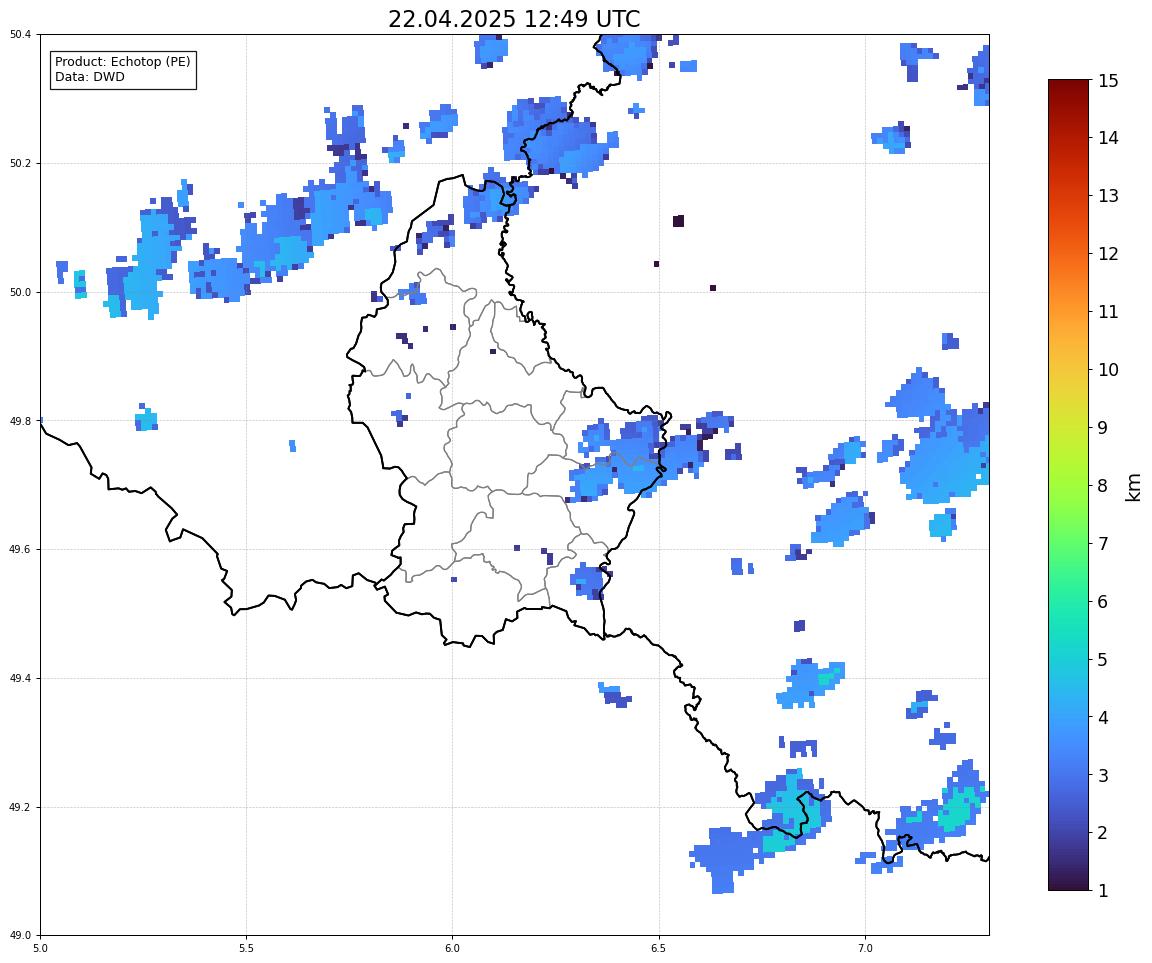Click the dark purple colorbar bottom
The height and width of the screenshot is (963, 1152).
click(x=1068, y=884)
